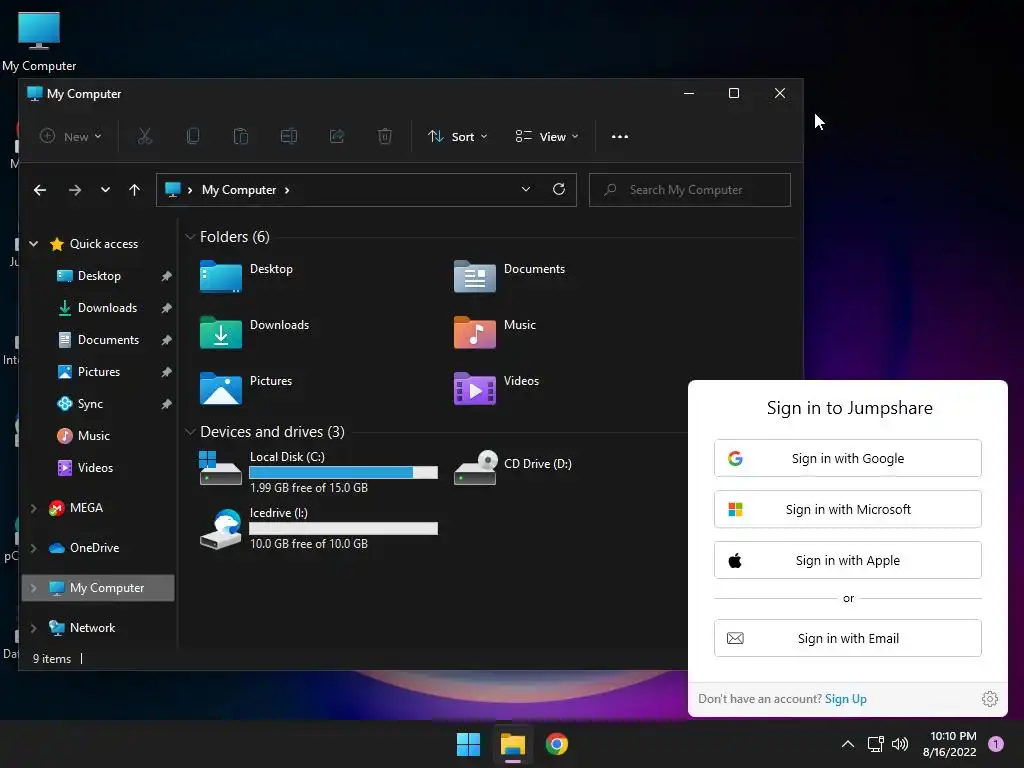Viewport: 1024px width, 768px height.
Task: Select Pictures in Quick access sidebar
Action: pyautogui.click(x=99, y=372)
